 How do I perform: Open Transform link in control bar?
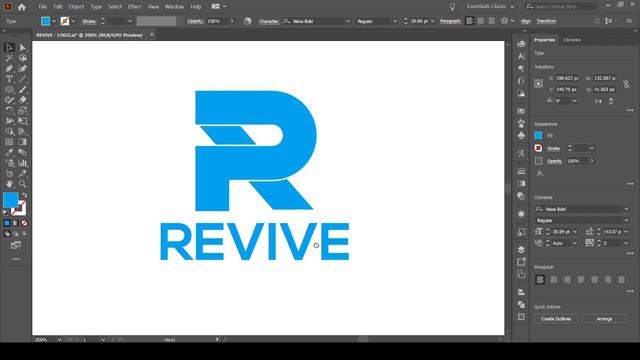[x=546, y=21]
